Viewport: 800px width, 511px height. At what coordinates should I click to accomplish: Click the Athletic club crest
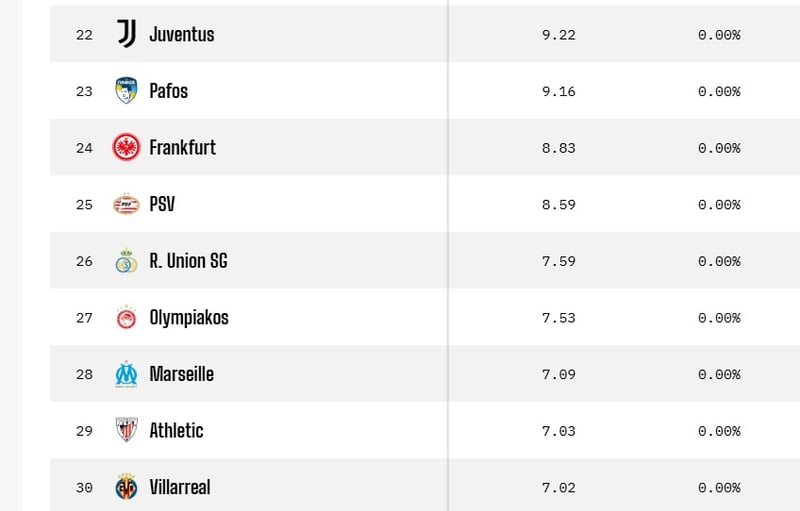coord(126,430)
